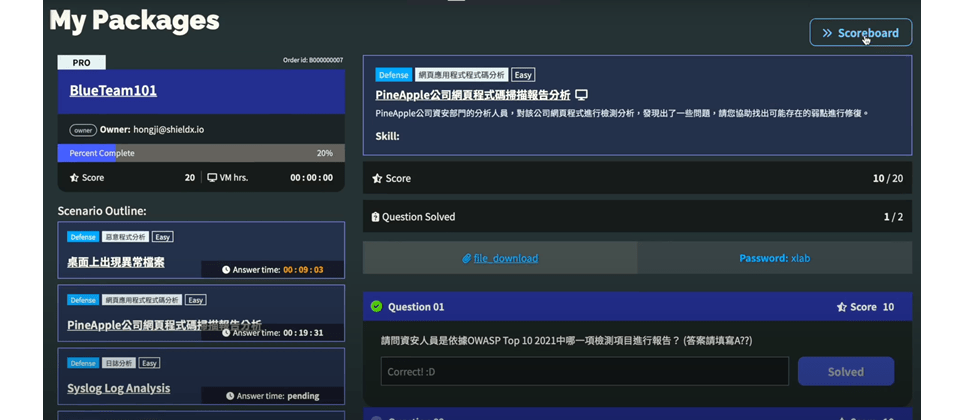Click the paperclip icon beside file_download
This screenshot has height=420, width=960.
466,258
